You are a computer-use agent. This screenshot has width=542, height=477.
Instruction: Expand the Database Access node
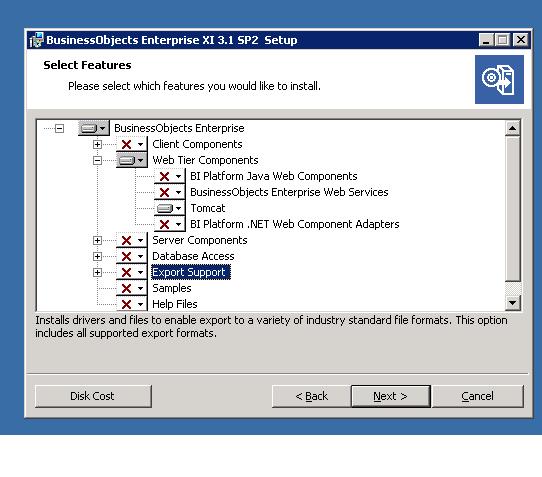pyautogui.click(x=97, y=256)
